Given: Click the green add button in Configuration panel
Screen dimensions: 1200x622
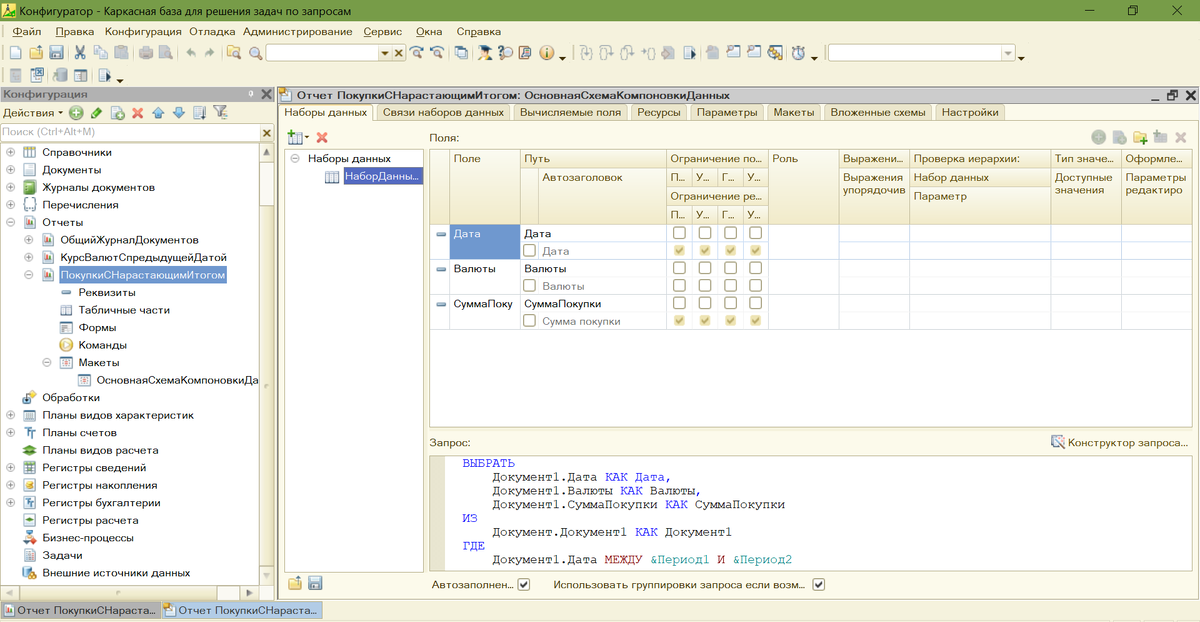Looking at the screenshot, I should tap(76, 113).
